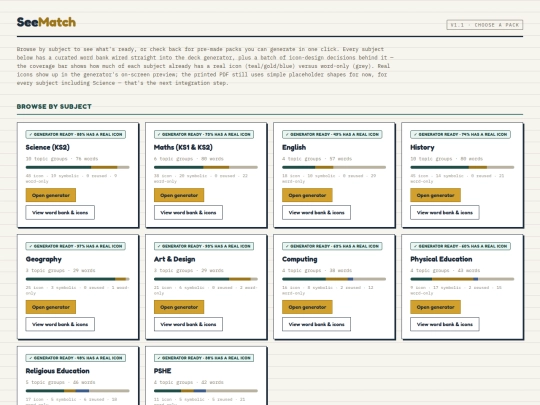The height and width of the screenshot is (405, 540).
Task: Click topic groups and words line under English
Action: point(317,159)
